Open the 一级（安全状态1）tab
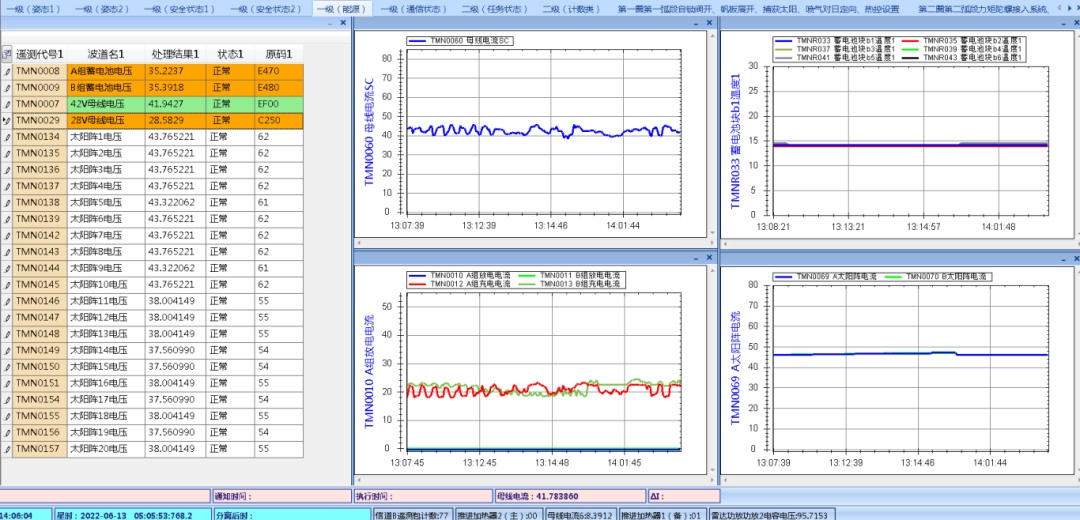The image size is (1080, 520). (180, 9)
